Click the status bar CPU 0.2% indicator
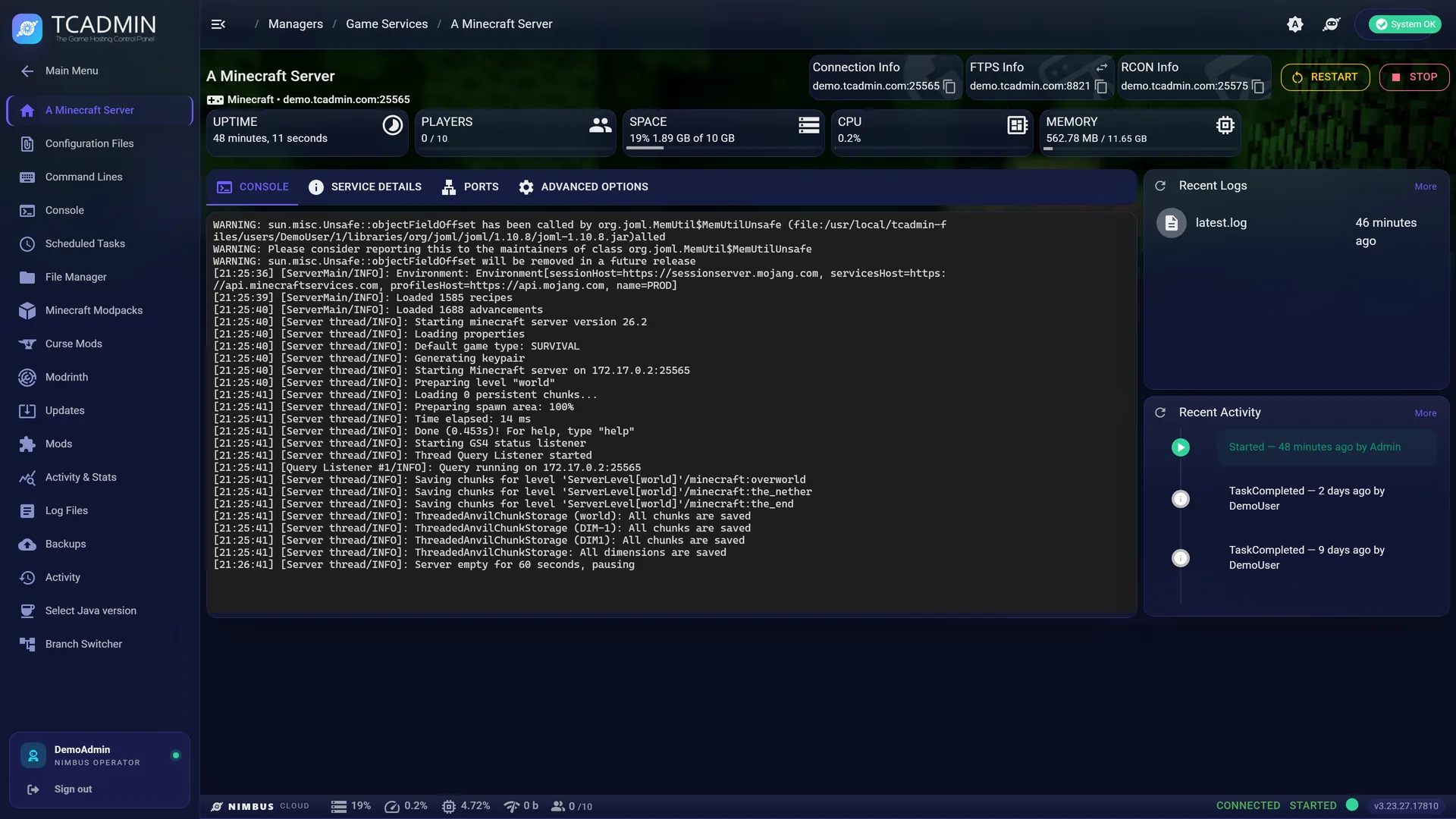This screenshot has width=1456, height=819. pos(406,806)
